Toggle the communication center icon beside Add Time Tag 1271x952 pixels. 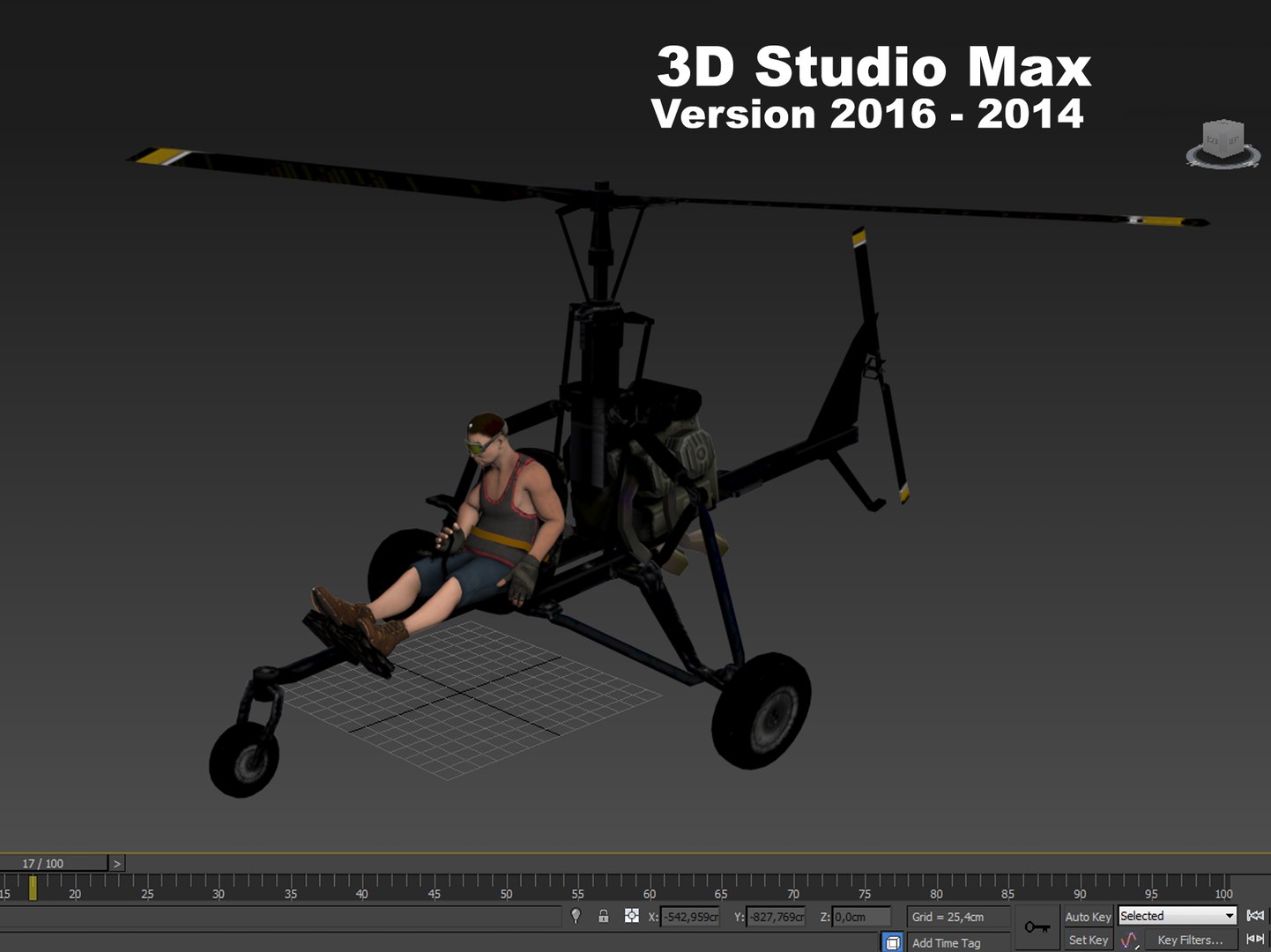[893, 942]
